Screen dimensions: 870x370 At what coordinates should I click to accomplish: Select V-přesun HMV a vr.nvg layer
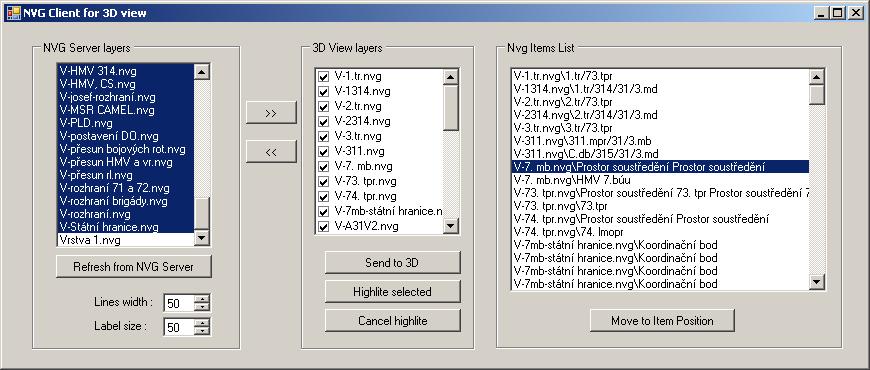(x=126, y=162)
